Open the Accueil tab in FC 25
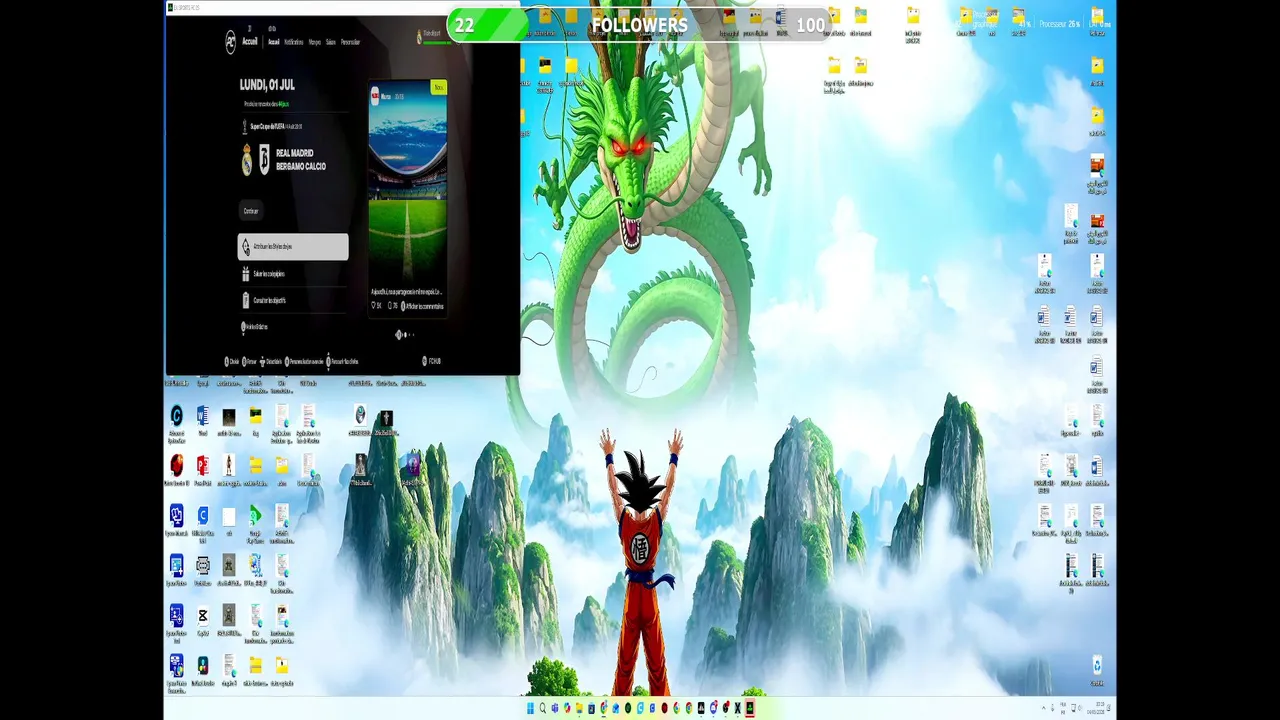This screenshot has width=1280, height=720. pyautogui.click(x=274, y=42)
